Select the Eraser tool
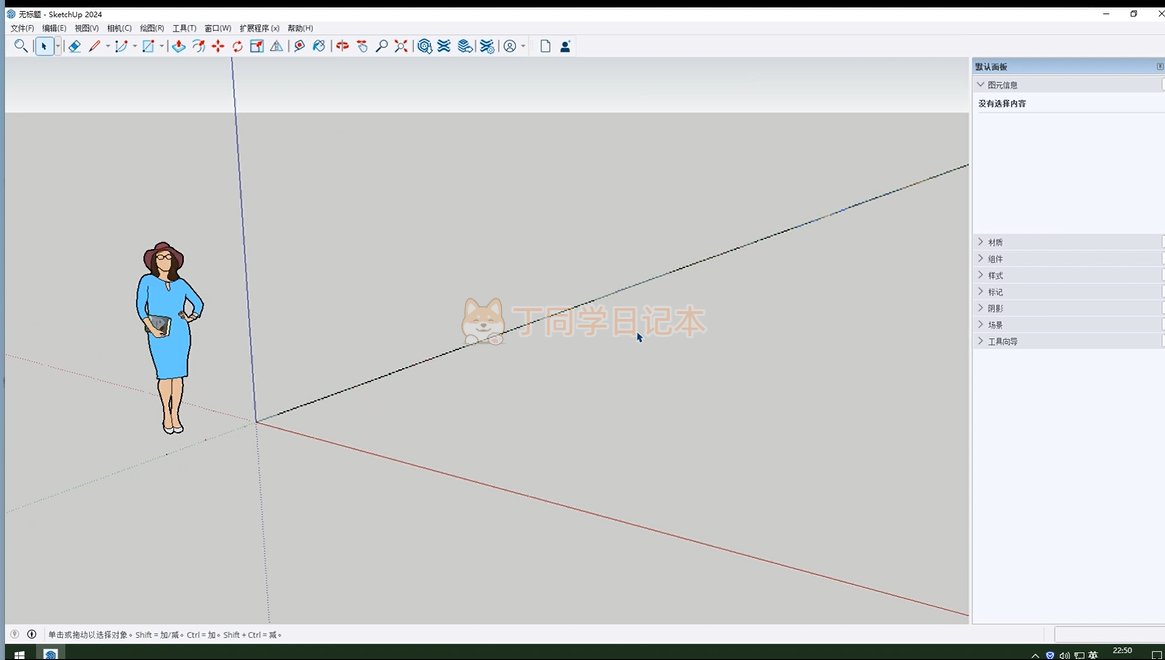The height and width of the screenshot is (660, 1165). (74, 46)
